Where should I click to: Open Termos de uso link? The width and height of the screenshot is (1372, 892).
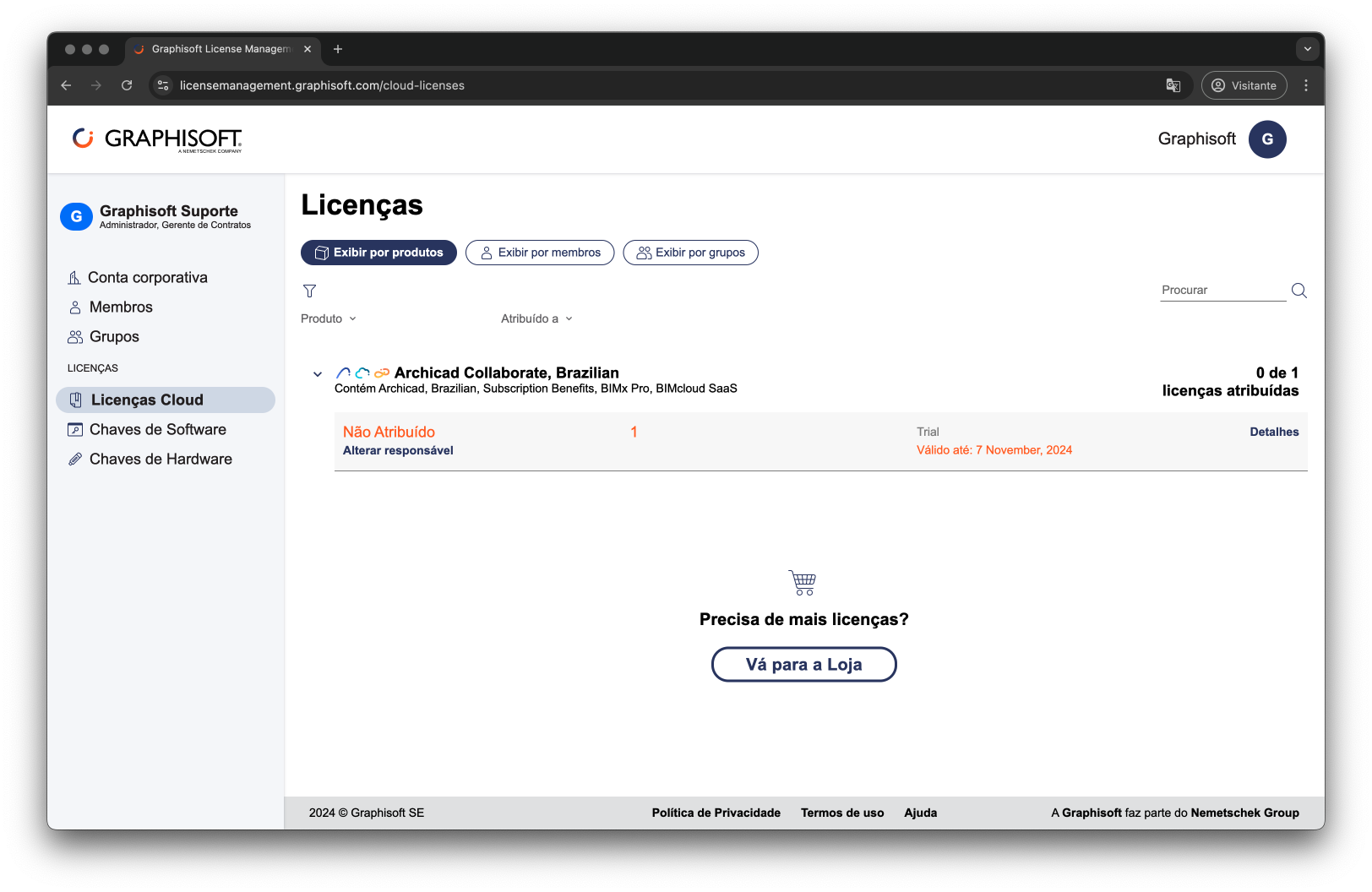[842, 813]
